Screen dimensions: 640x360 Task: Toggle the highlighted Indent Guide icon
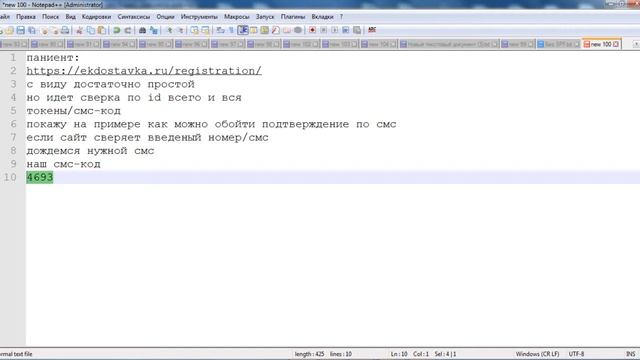point(243,30)
